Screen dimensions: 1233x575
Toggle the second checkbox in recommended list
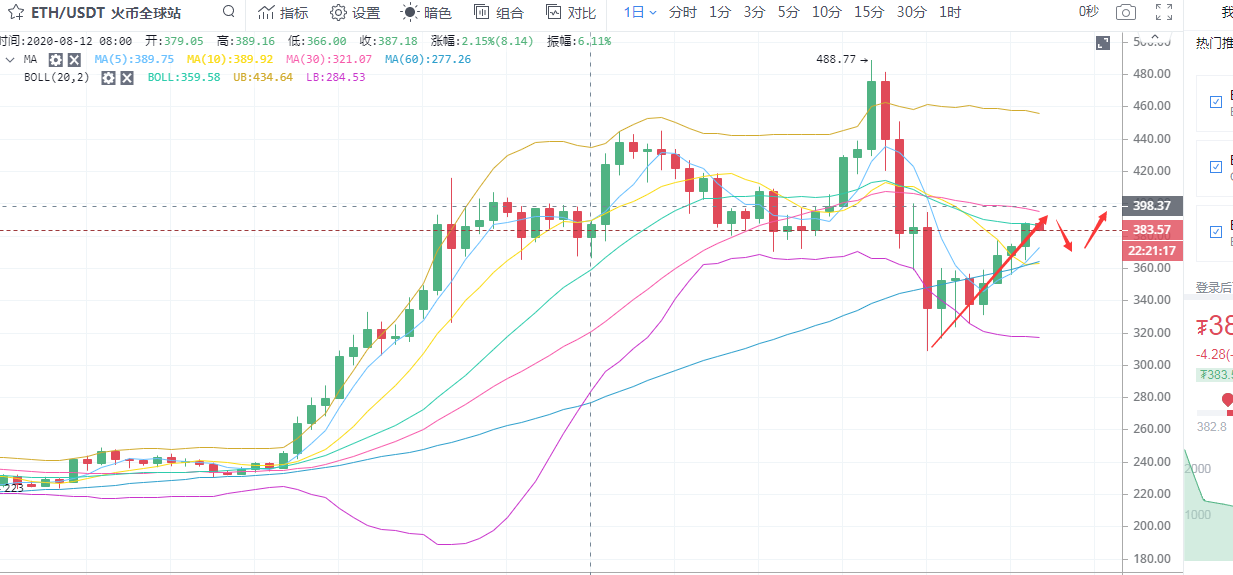(x=1216, y=167)
